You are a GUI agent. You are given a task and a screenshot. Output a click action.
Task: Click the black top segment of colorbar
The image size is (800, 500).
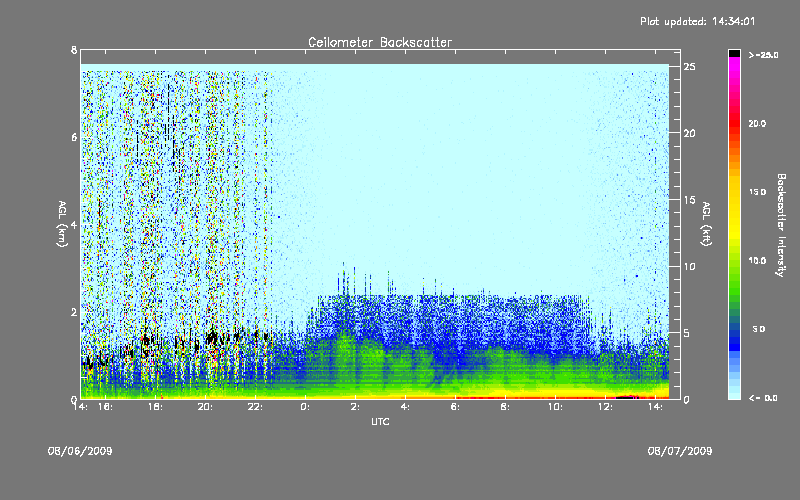tap(734, 53)
